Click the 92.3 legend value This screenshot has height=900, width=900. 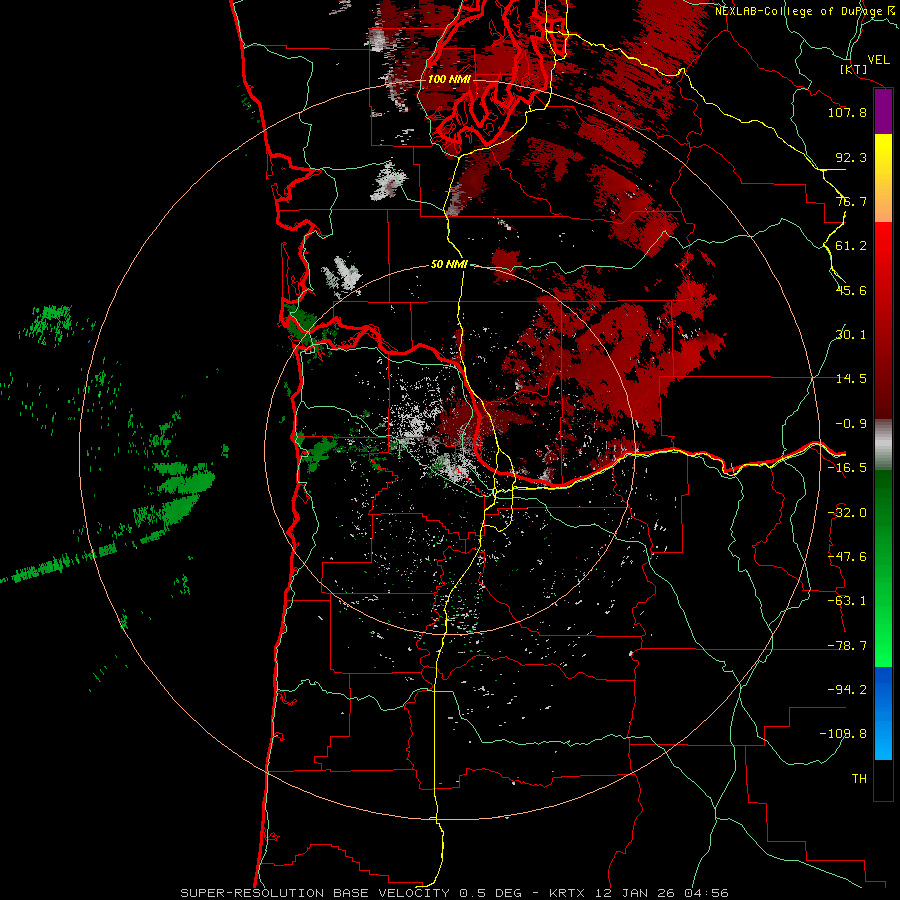[x=851, y=157]
